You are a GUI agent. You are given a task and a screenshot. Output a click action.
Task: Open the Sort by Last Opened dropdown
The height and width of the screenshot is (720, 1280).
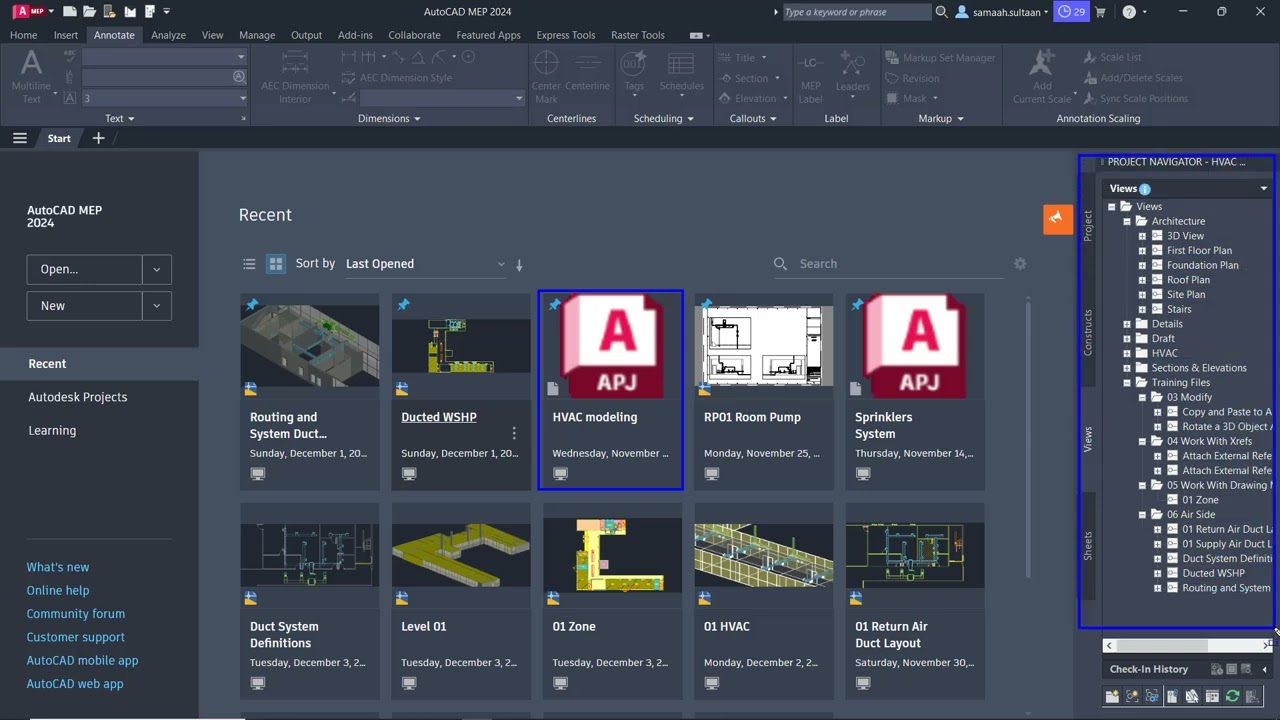[425, 264]
